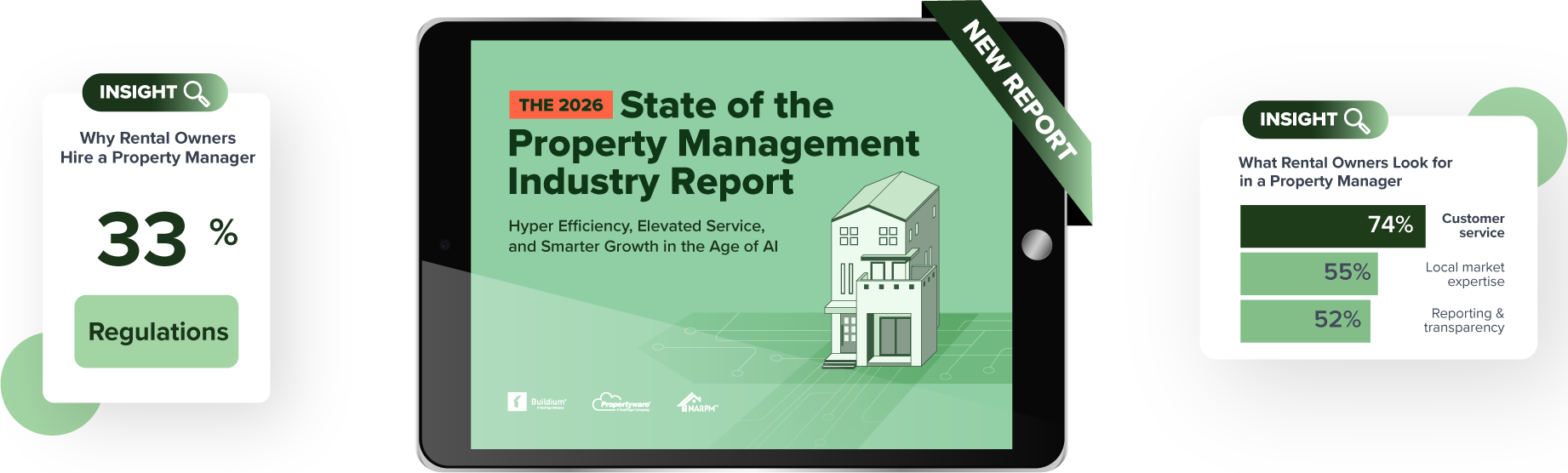Click the tablet home button
The width and height of the screenshot is (1568, 473).
click(1037, 245)
